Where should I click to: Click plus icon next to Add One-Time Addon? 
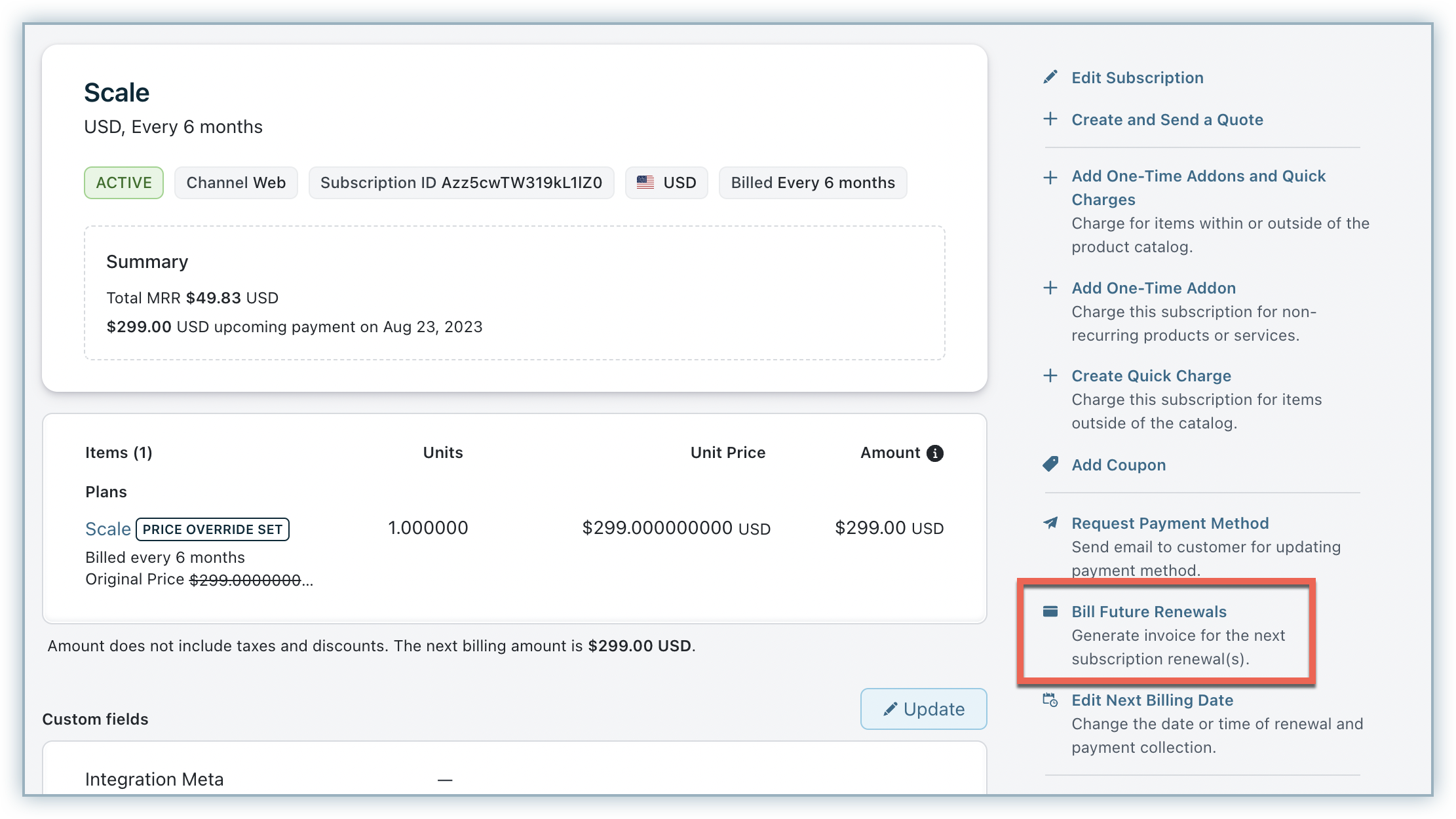click(x=1050, y=288)
